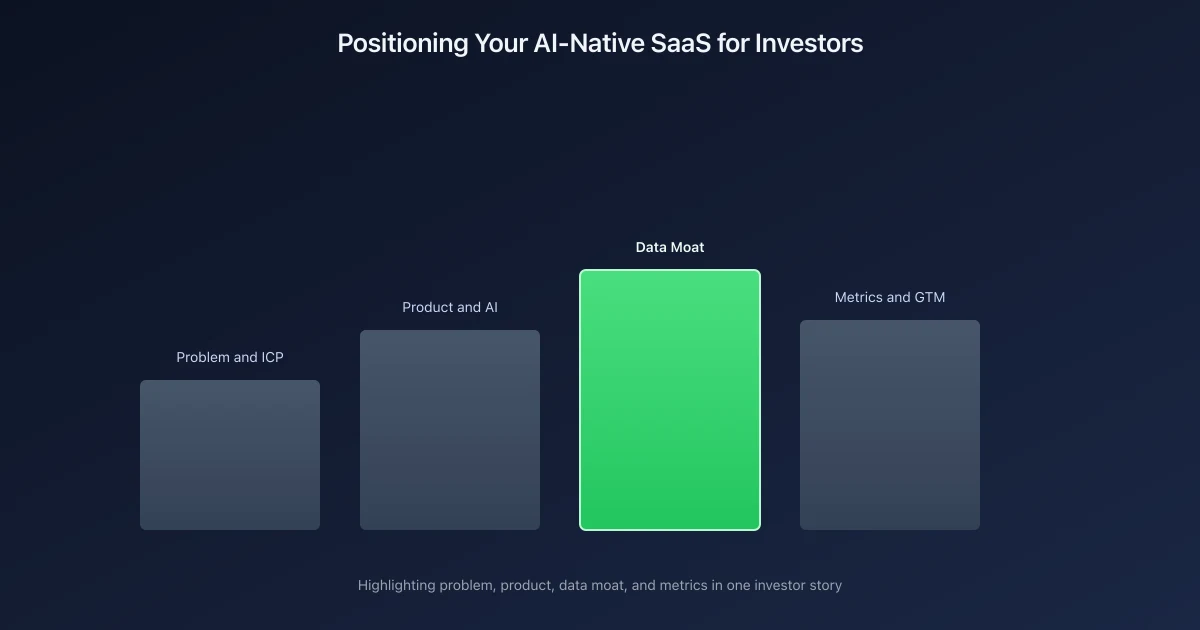Click "Highlighting" in the bottom caption
The width and height of the screenshot is (1200, 630).
pyautogui.click(x=396, y=585)
